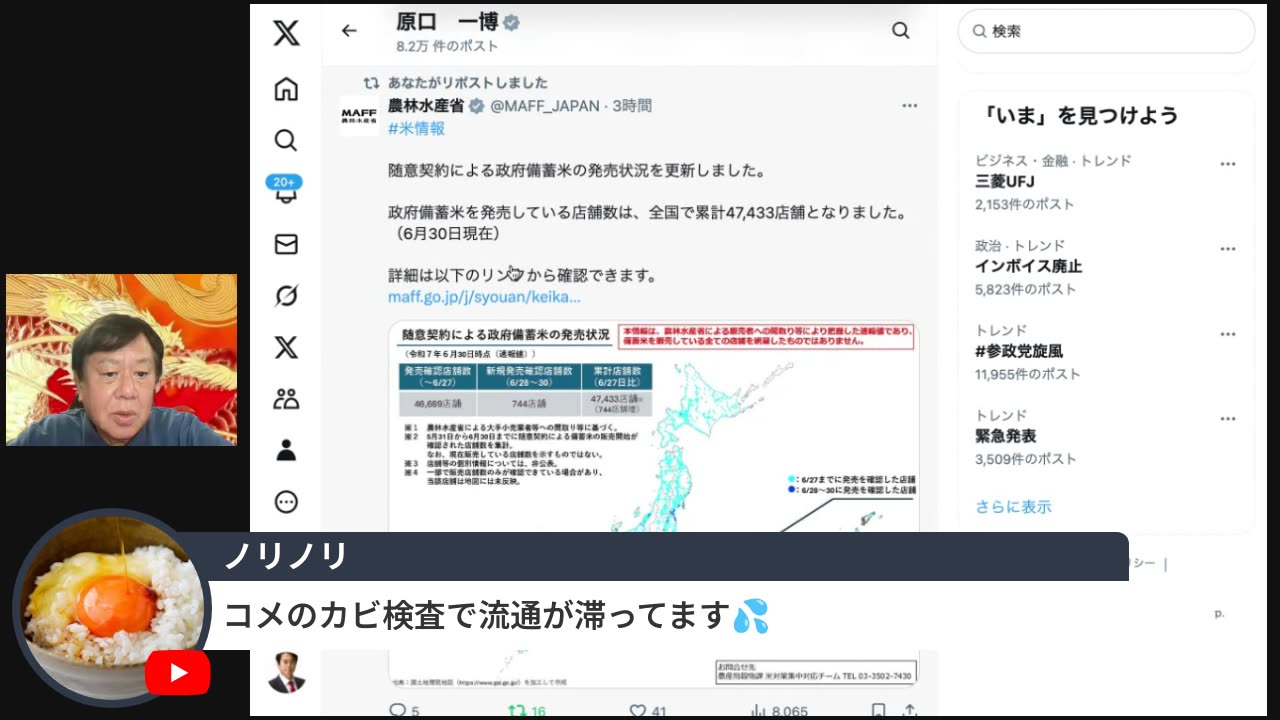Open the 三菱UFJ trend

(1005, 182)
